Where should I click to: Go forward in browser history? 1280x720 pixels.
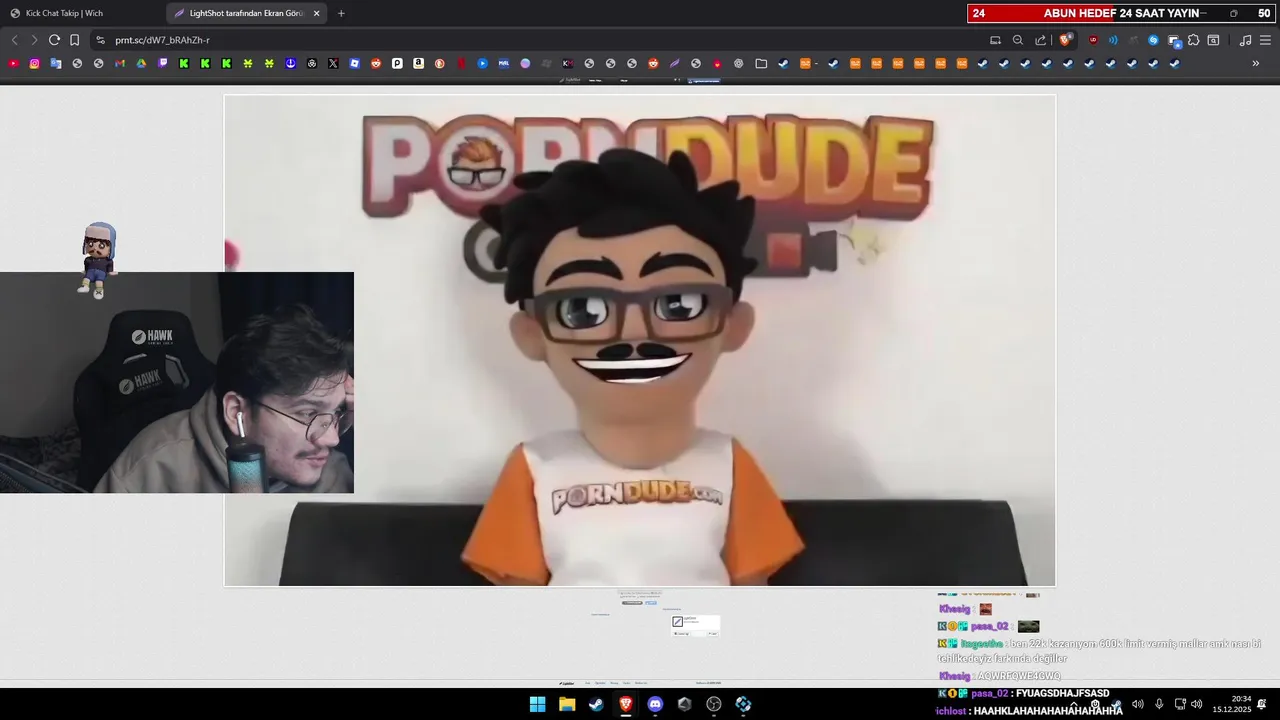34,40
